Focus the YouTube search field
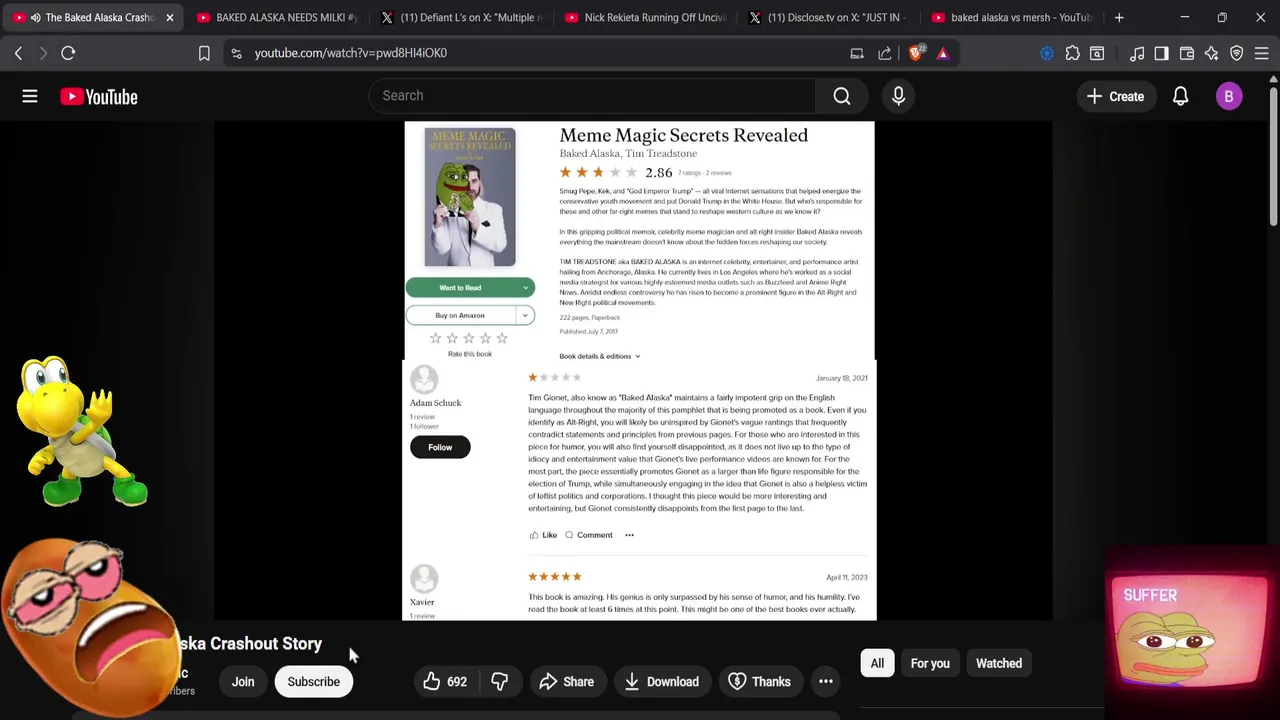The height and width of the screenshot is (720, 1280). click(x=592, y=96)
